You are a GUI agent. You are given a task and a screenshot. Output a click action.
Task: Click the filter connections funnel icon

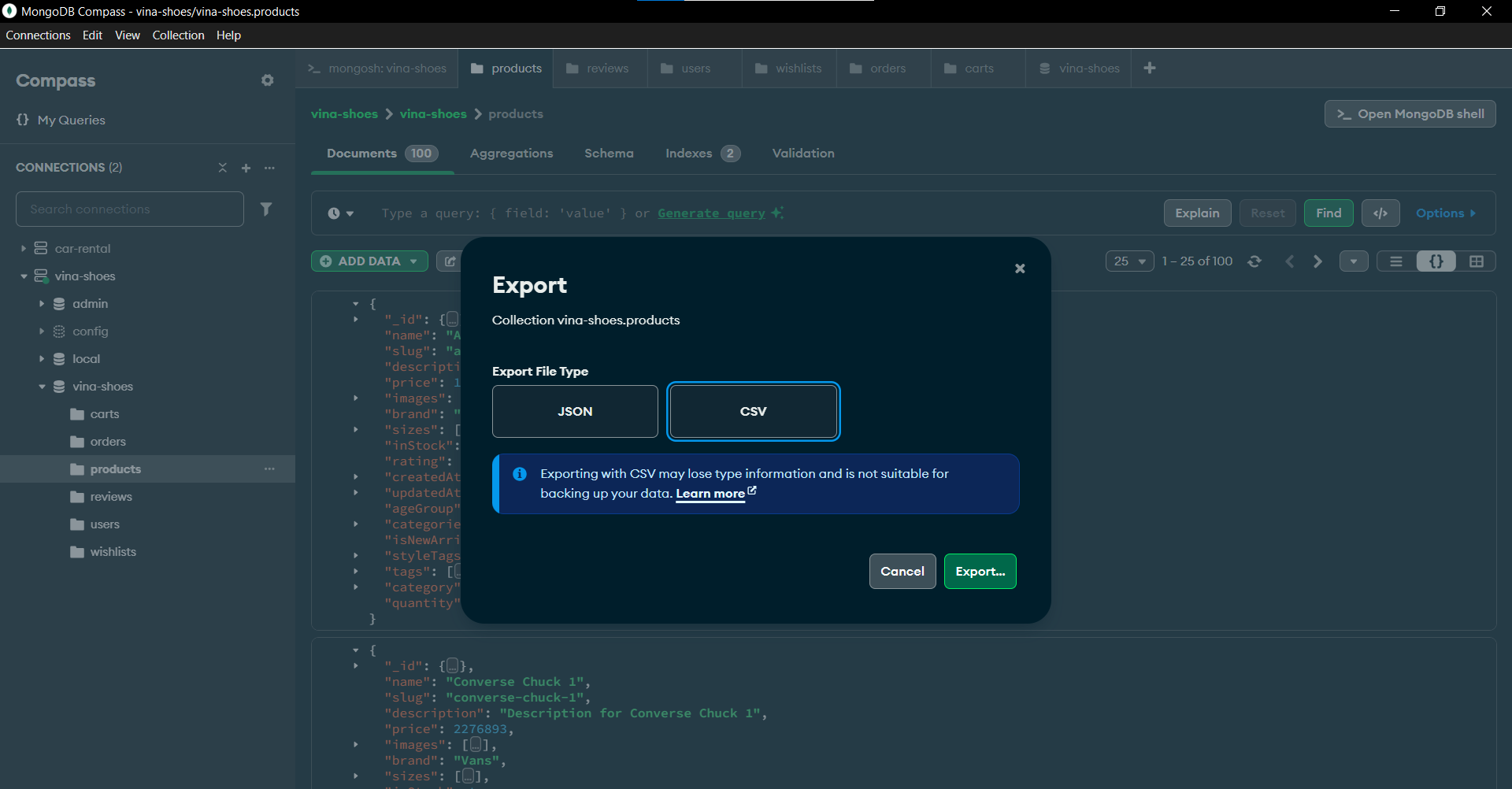(x=266, y=209)
